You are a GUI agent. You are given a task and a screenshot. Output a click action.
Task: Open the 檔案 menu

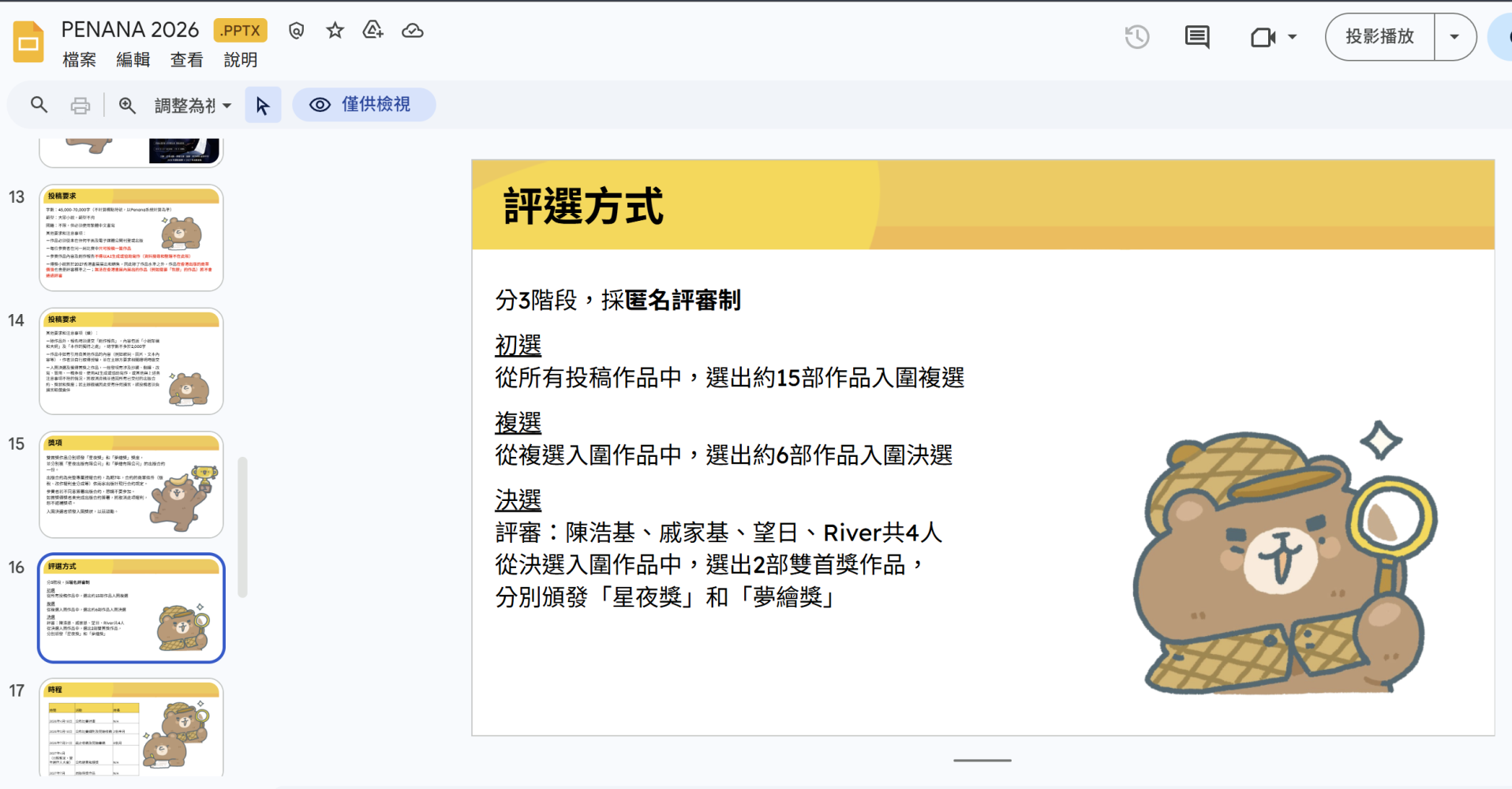pyautogui.click(x=79, y=60)
